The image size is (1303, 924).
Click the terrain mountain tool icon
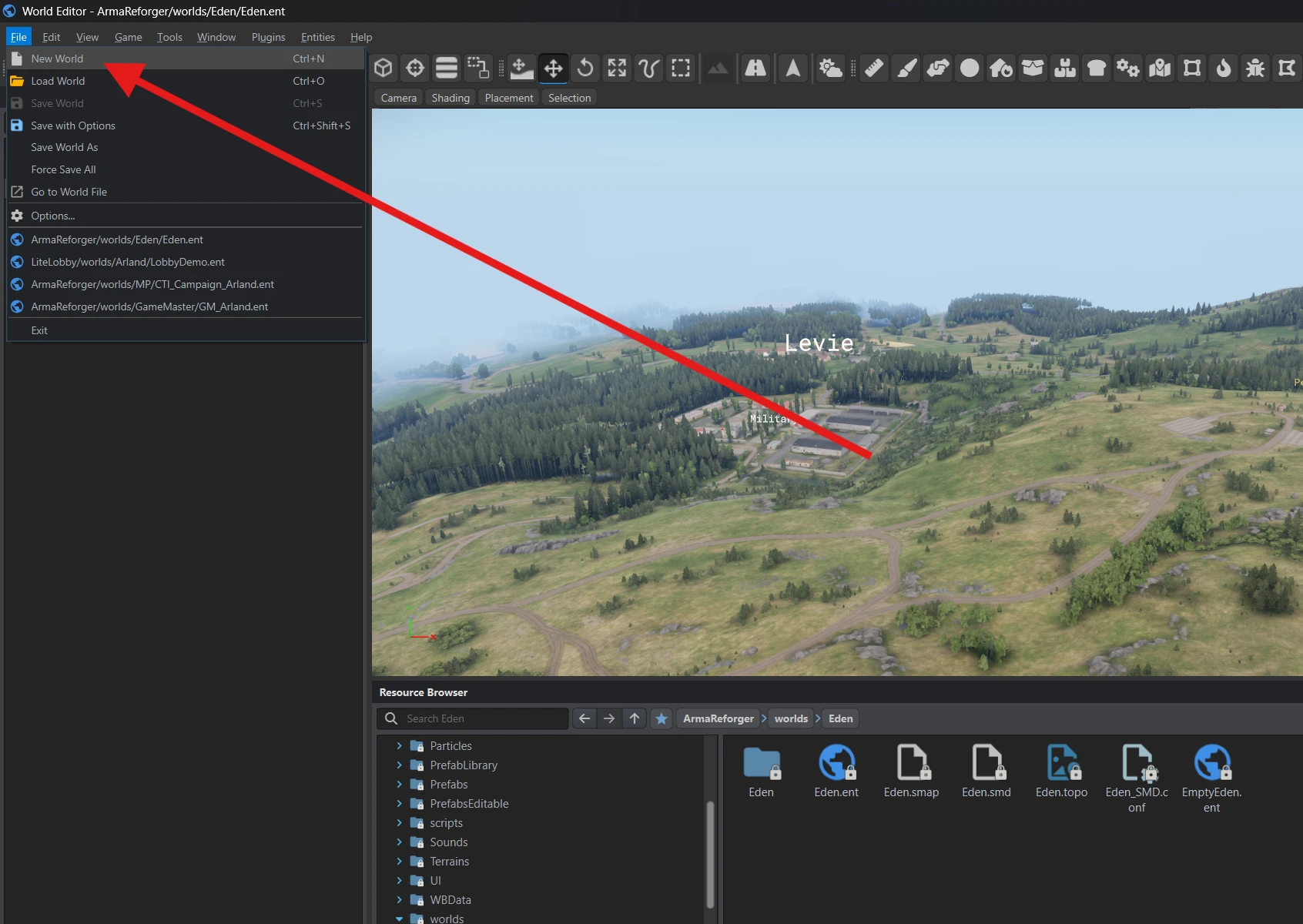click(718, 69)
